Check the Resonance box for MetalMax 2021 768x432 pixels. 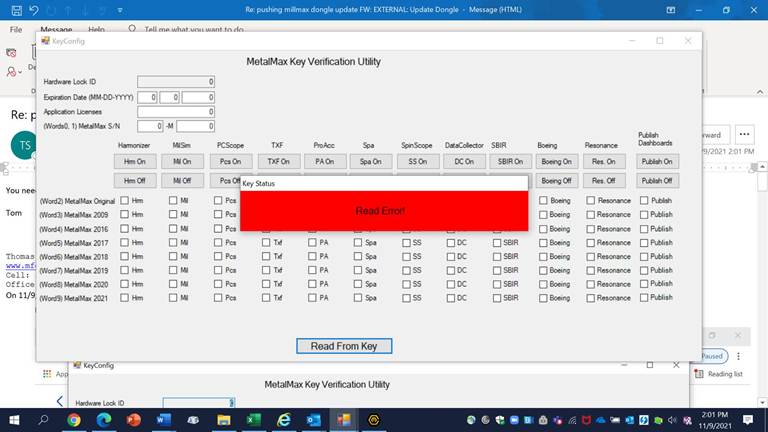(591, 298)
